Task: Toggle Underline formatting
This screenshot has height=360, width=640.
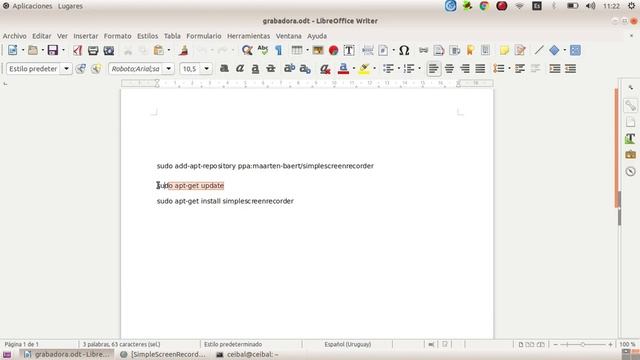Action: (255, 69)
